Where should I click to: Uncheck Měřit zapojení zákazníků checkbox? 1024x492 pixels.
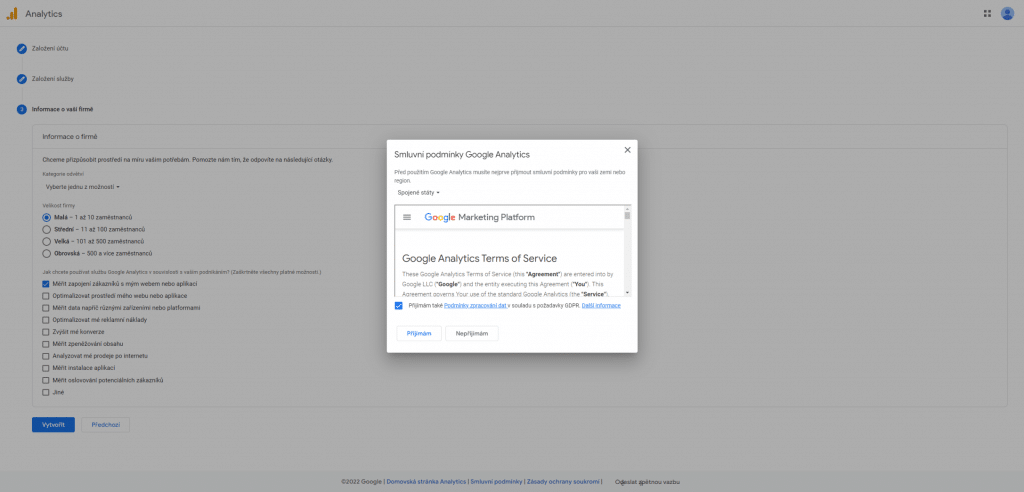[46, 284]
